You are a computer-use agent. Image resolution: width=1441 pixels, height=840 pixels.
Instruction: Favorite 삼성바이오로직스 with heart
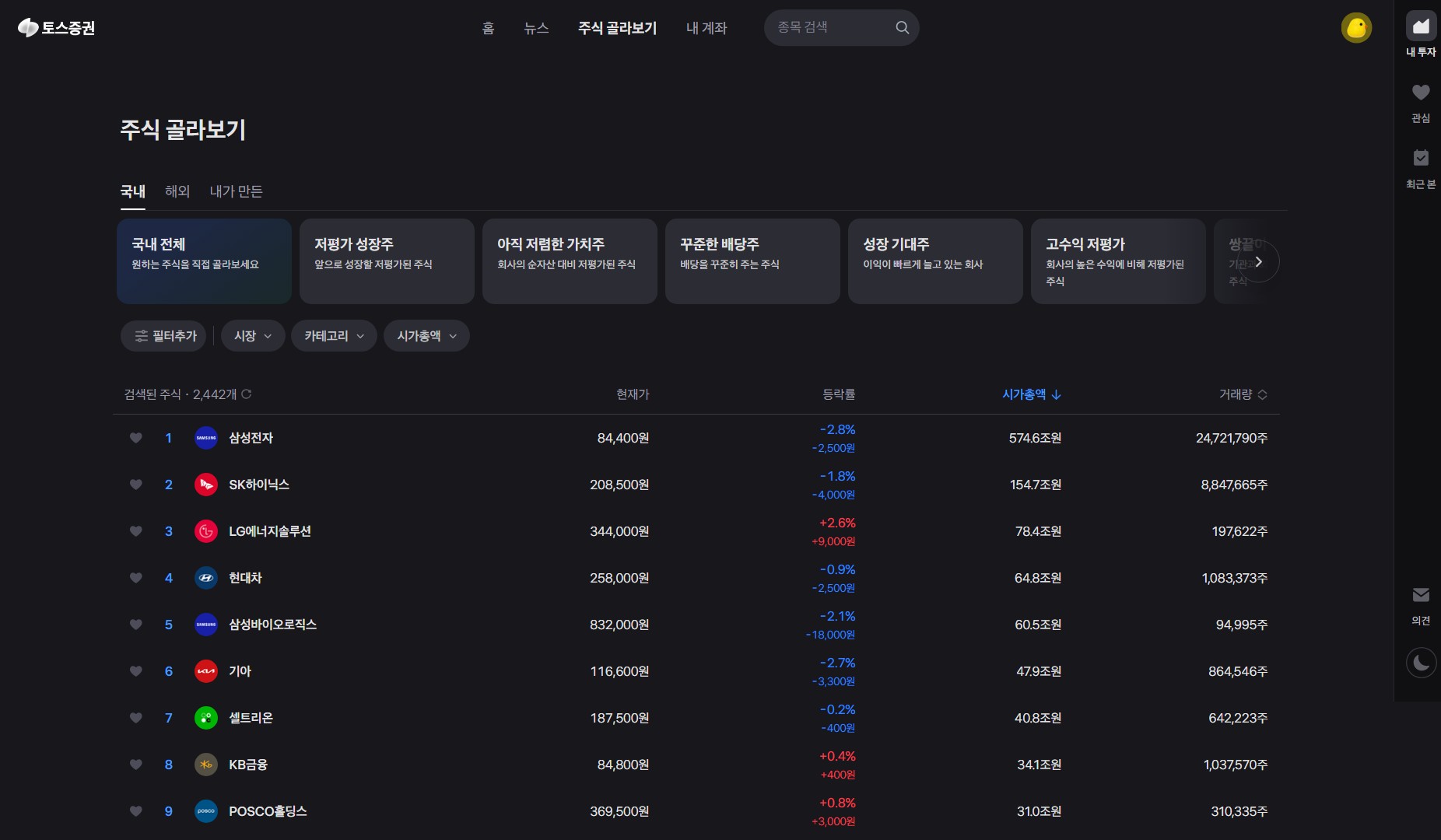pos(136,625)
